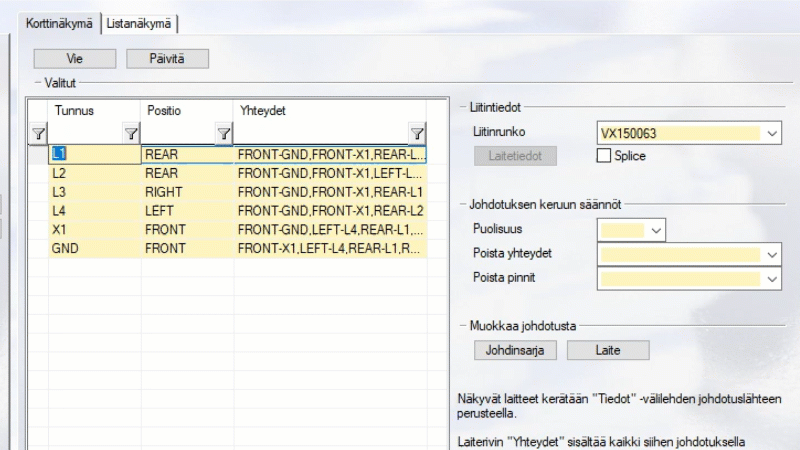Click the Yhteydet column header
Image resolution: width=800 pixels, height=450 pixels.
[330, 110]
